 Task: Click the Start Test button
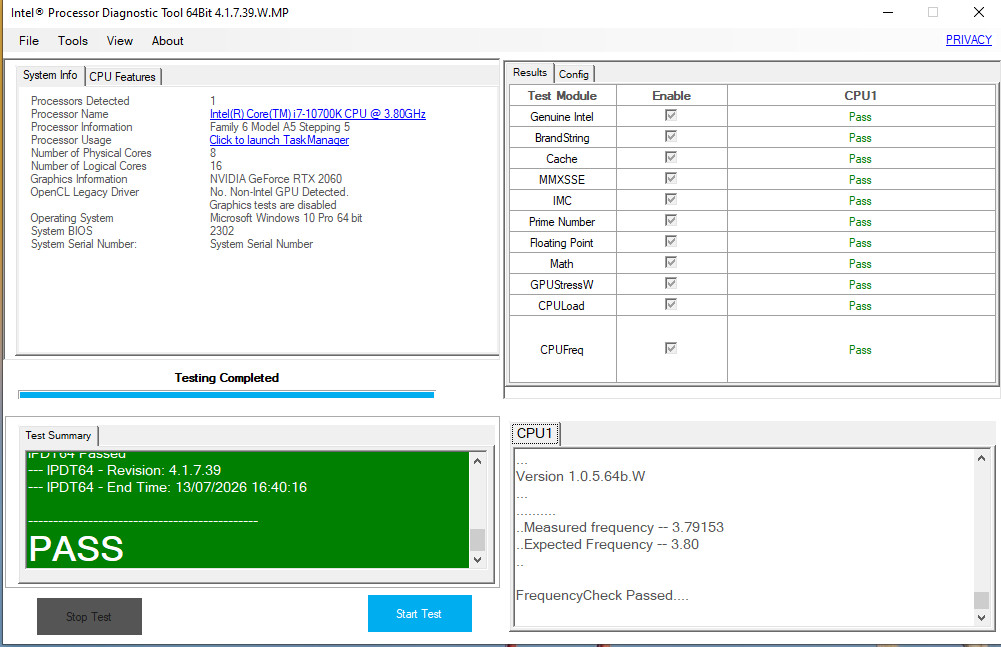tap(419, 614)
